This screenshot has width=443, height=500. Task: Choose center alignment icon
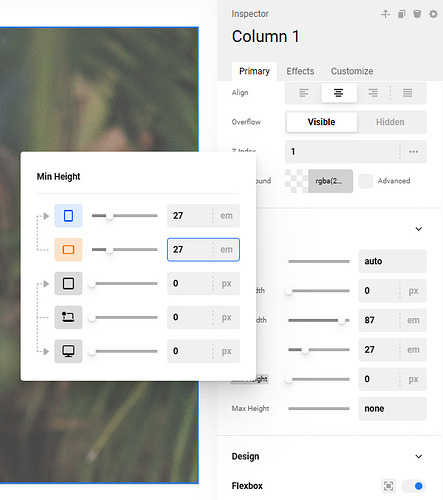[x=339, y=93]
